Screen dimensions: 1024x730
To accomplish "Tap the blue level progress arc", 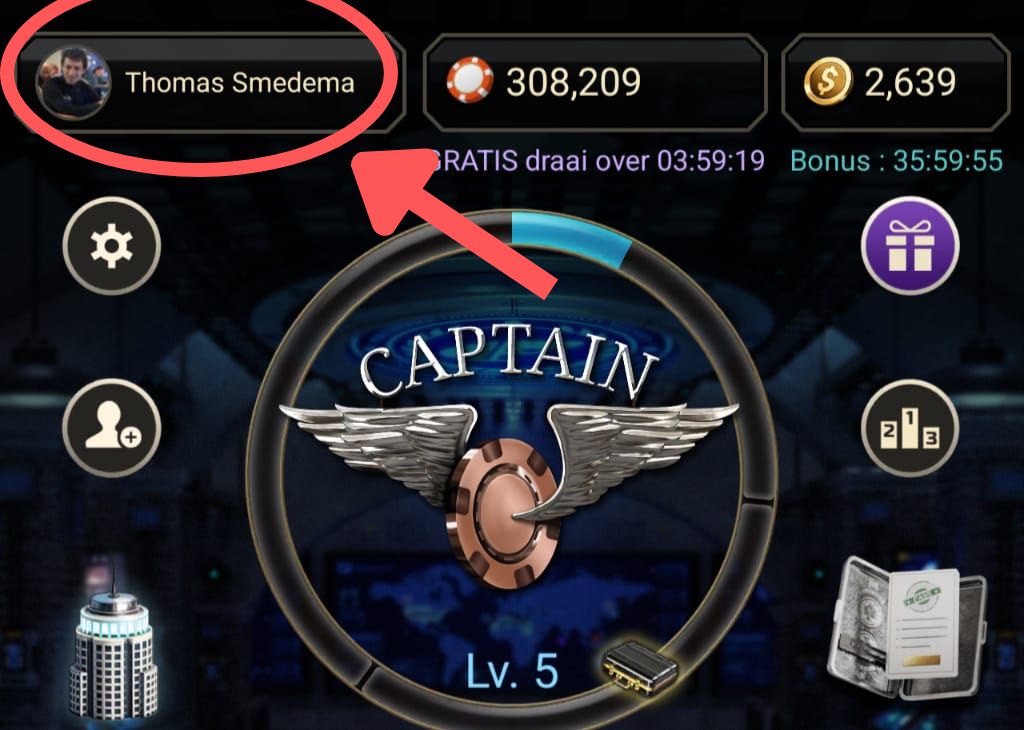I will click(x=570, y=237).
